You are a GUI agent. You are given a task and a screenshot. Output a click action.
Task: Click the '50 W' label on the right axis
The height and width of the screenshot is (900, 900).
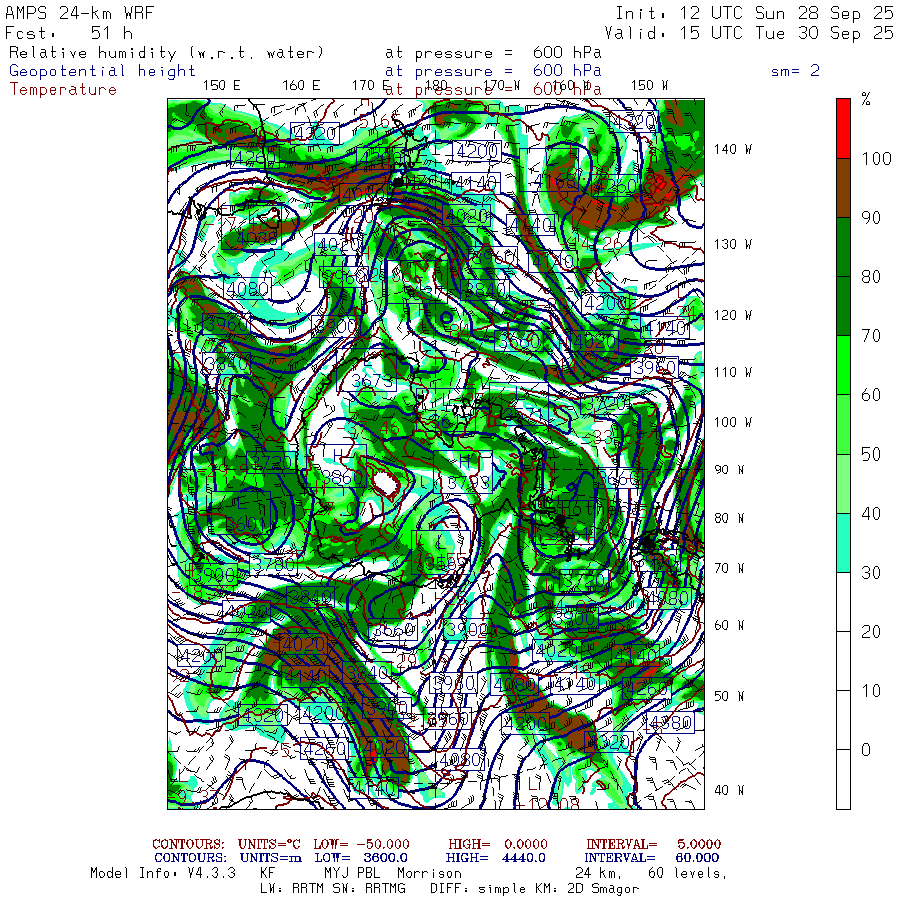pyautogui.click(x=729, y=696)
